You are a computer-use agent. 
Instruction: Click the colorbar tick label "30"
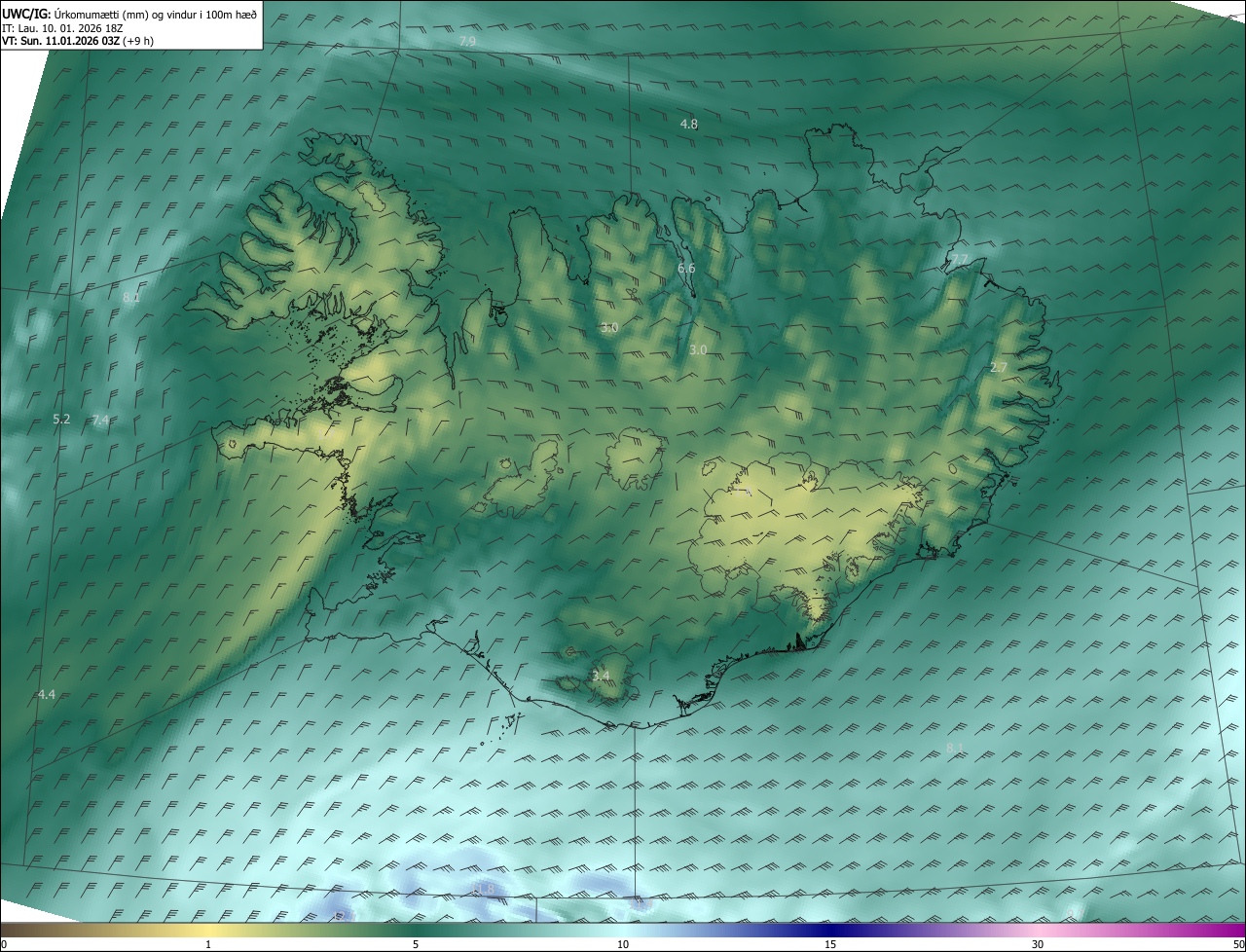click(x=1038, y=945)
